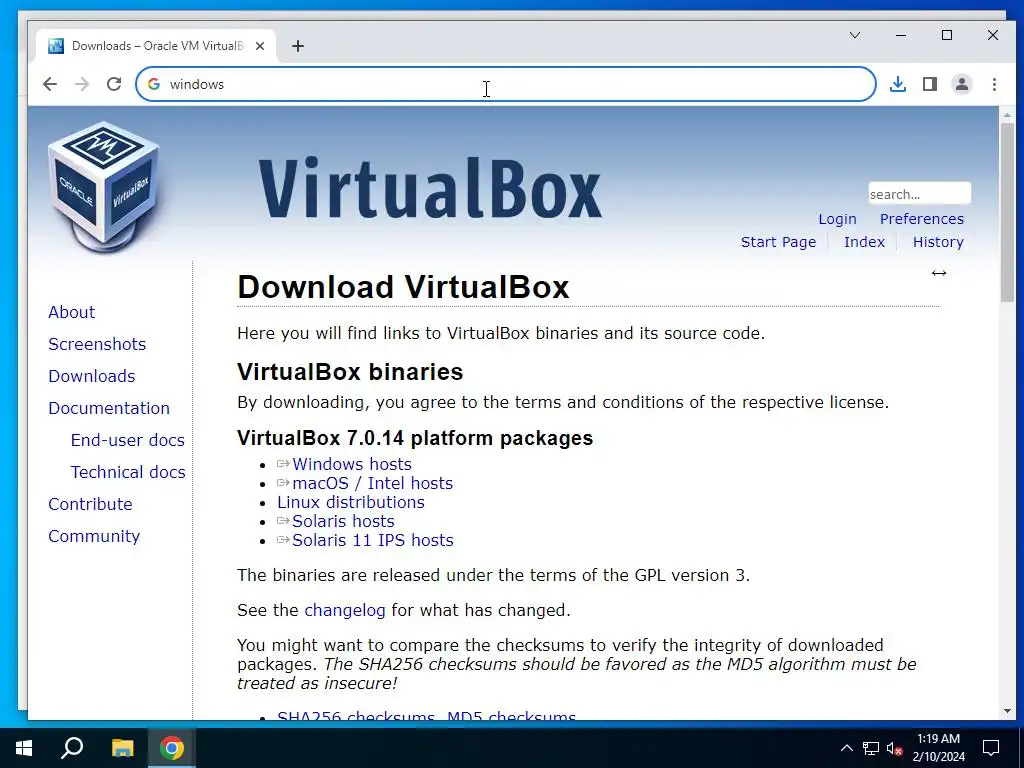Click the Google icon in the address bar
Screen dimensions: 1024x768
[x=154, y=84]
